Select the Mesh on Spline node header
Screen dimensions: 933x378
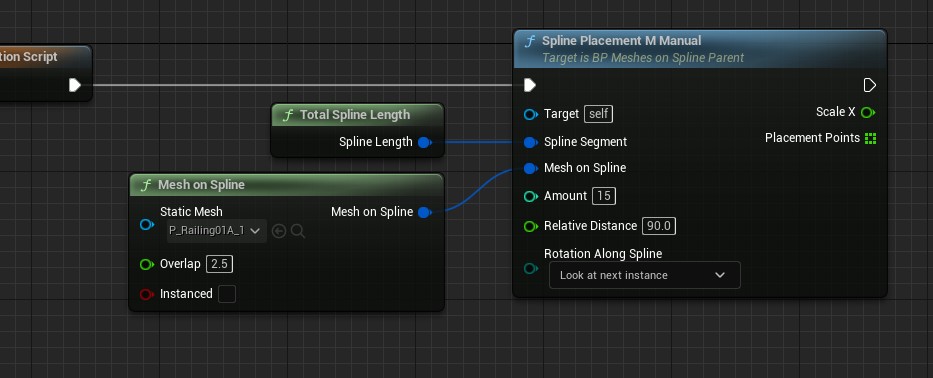point(287,185)
